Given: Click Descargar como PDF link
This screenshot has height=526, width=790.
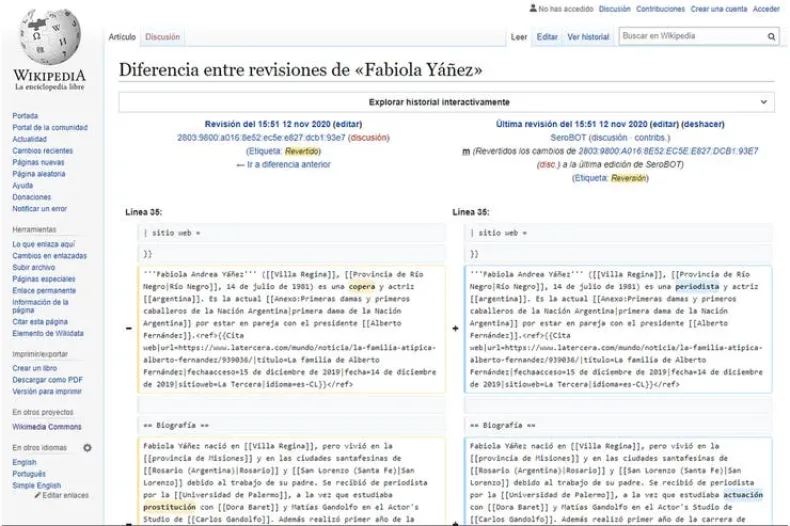Looking at the screenshot, I should (x=47, y=380).
